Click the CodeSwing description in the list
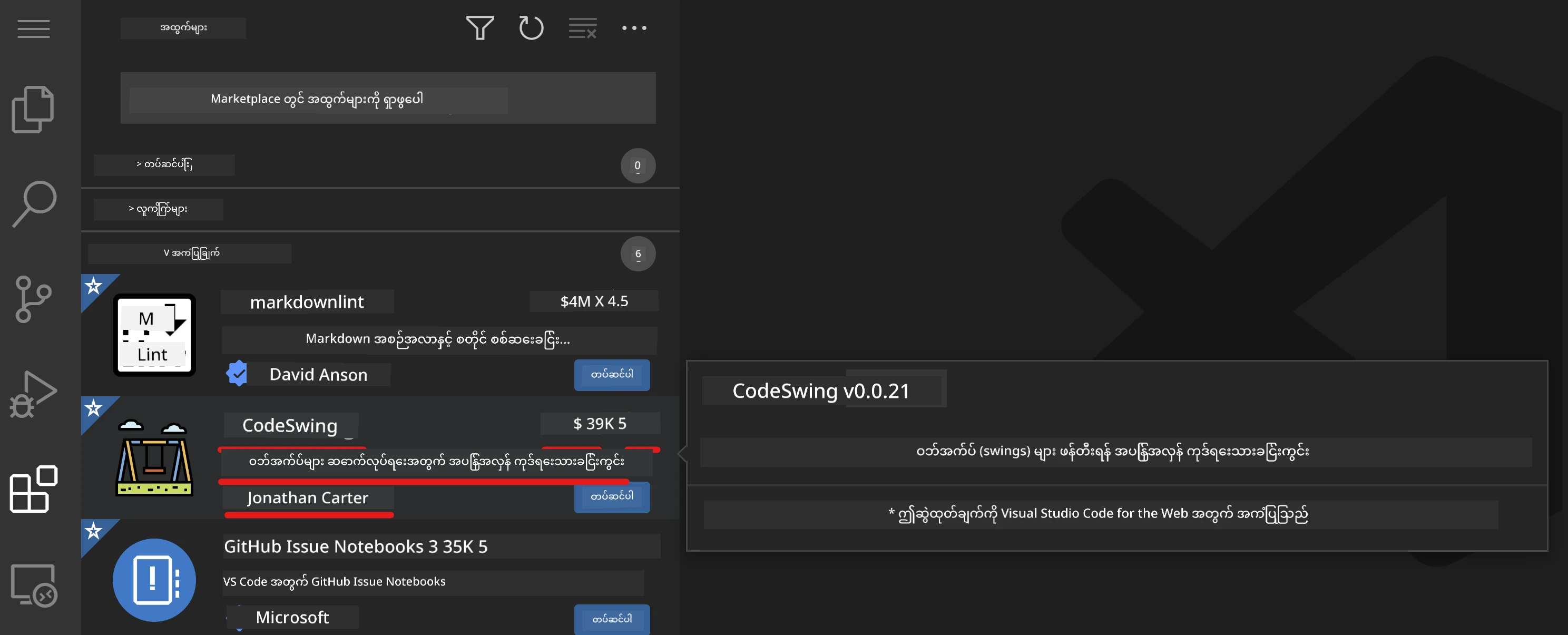Screen dimensions: 1568x635 tap(436, 462)
